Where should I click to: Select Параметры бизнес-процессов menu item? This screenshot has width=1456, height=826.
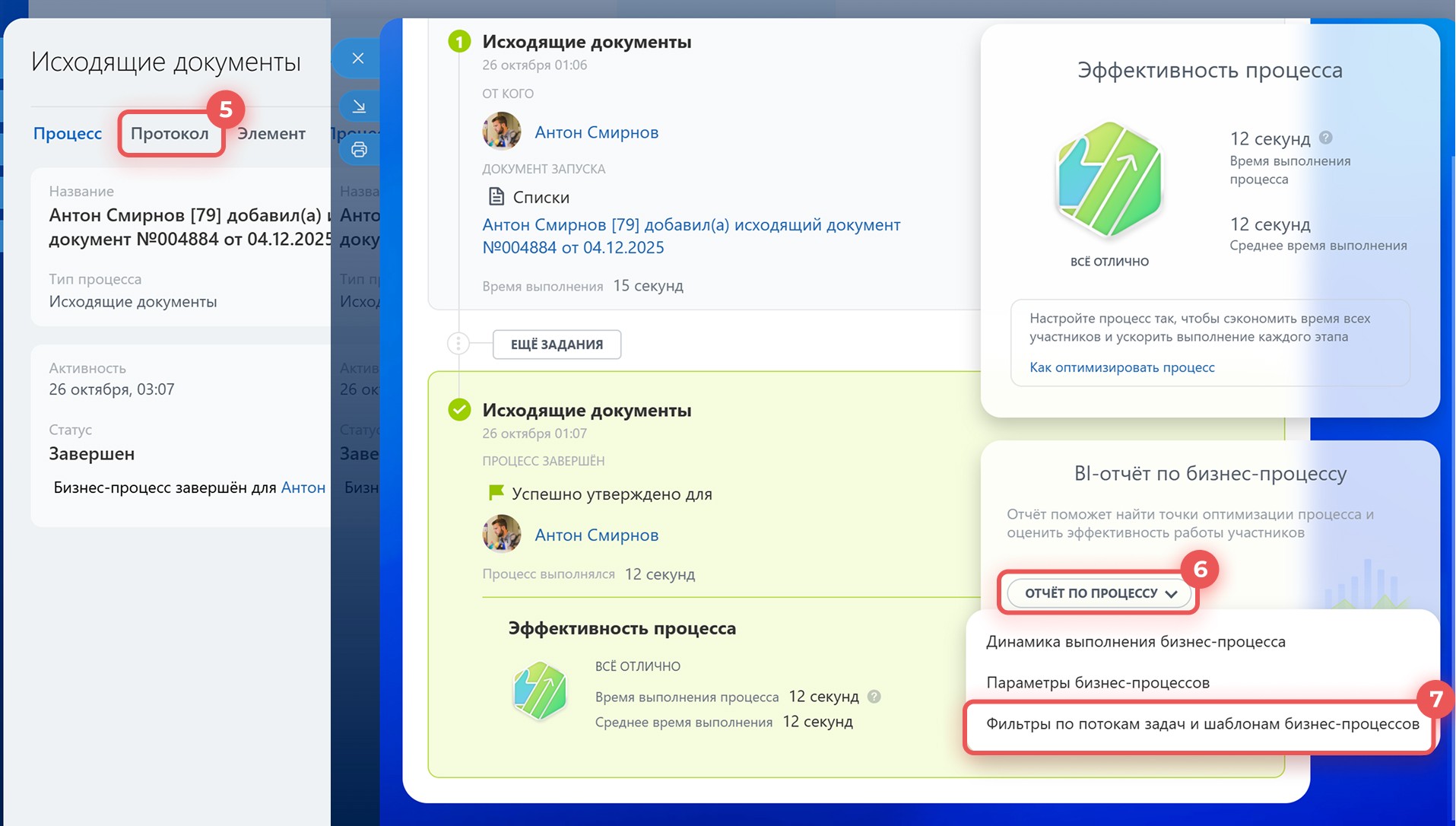pos(1097,683)
